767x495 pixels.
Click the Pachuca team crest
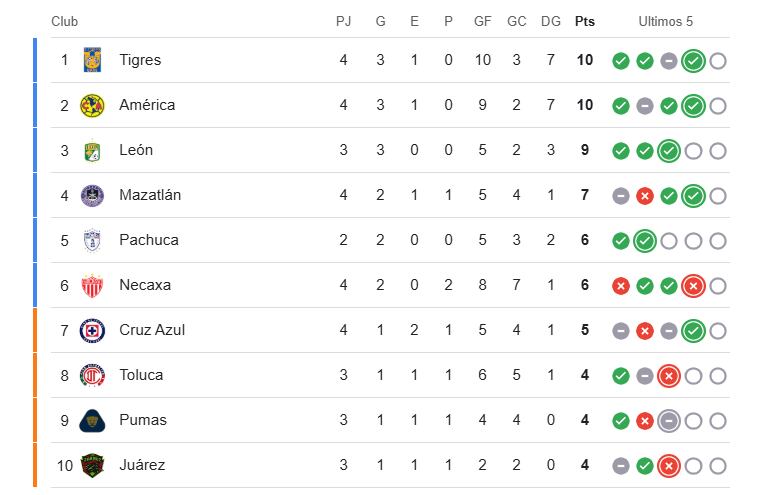92,240
